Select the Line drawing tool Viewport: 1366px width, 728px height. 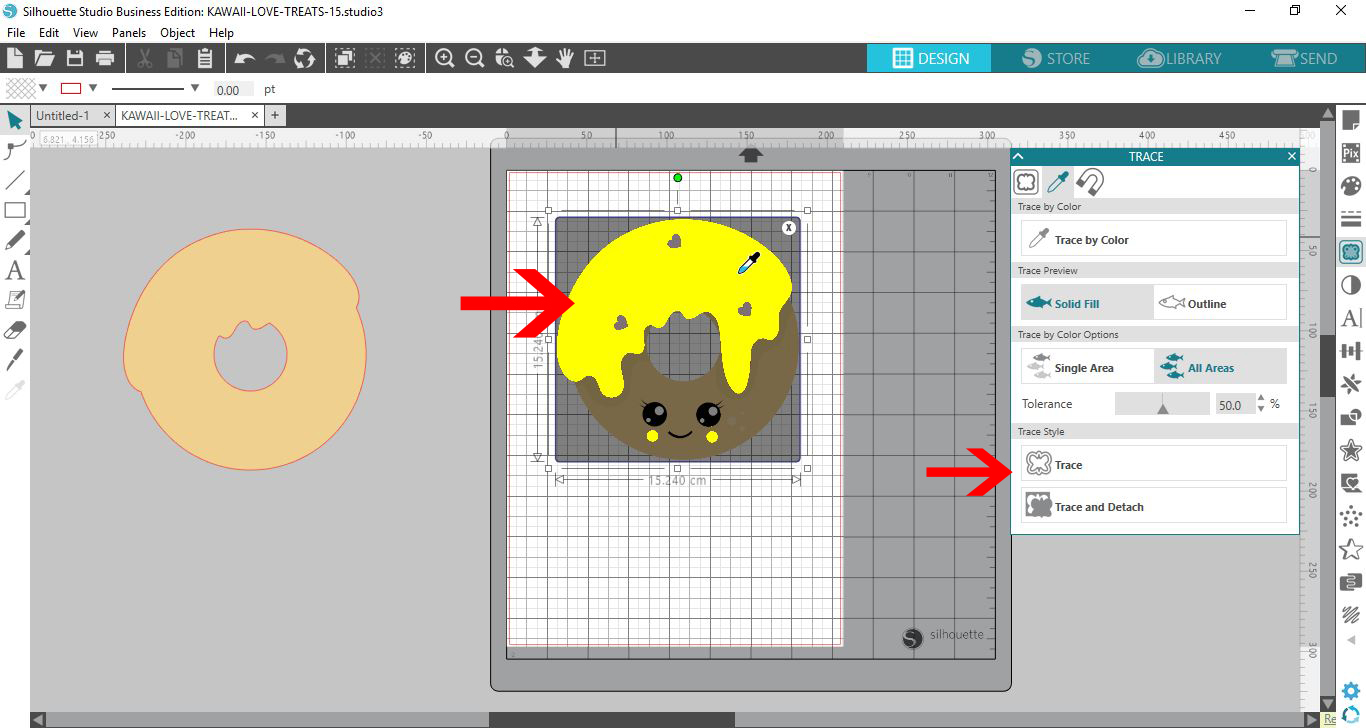[x=15, y=180]
